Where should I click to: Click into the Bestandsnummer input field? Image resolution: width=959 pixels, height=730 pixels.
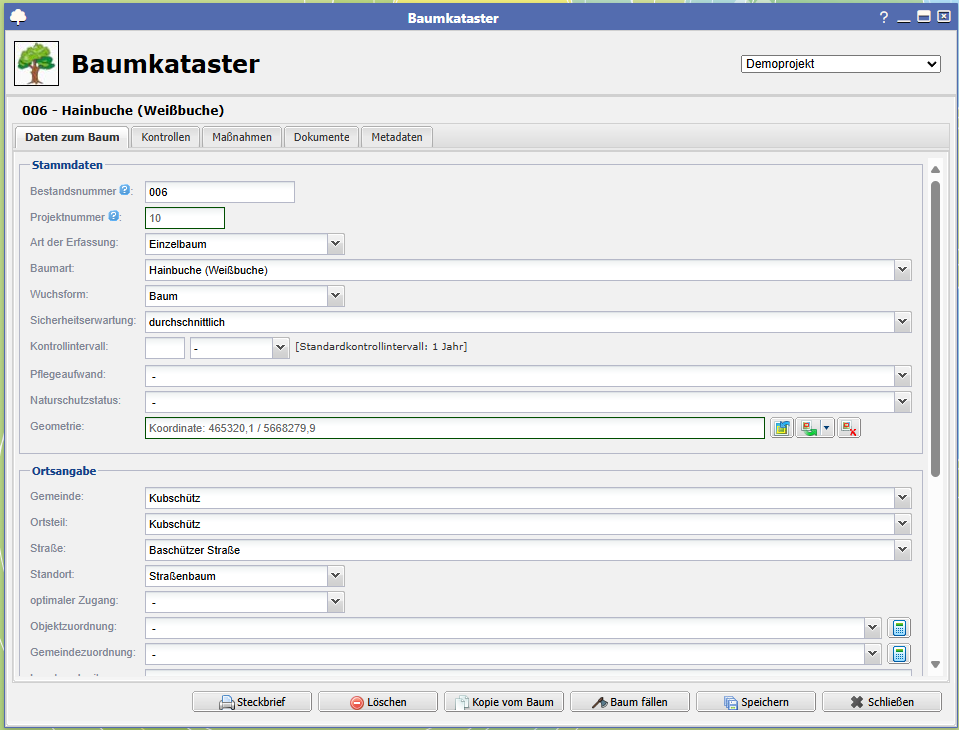click(x=219, y=192)
